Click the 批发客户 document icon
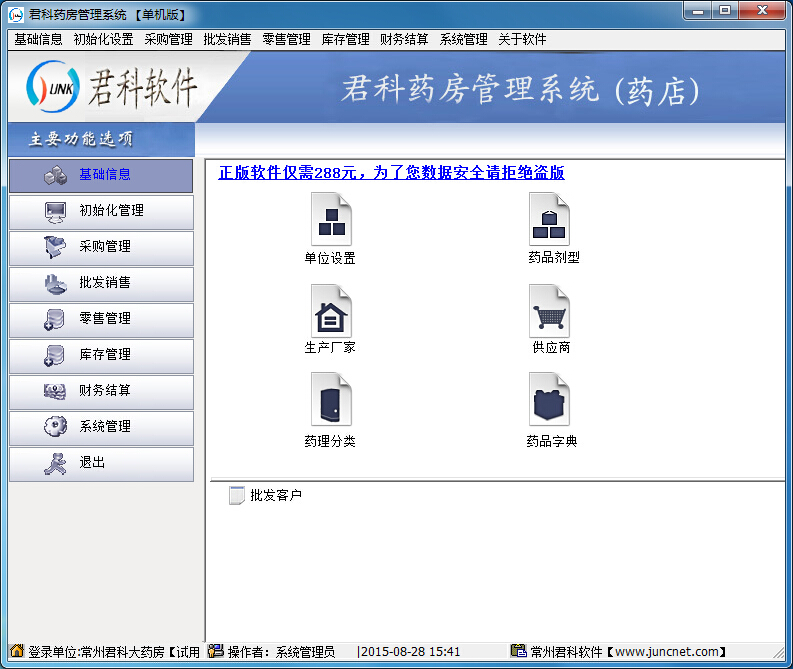The height and width of the screenshot is (669, 793). [236, 496]
